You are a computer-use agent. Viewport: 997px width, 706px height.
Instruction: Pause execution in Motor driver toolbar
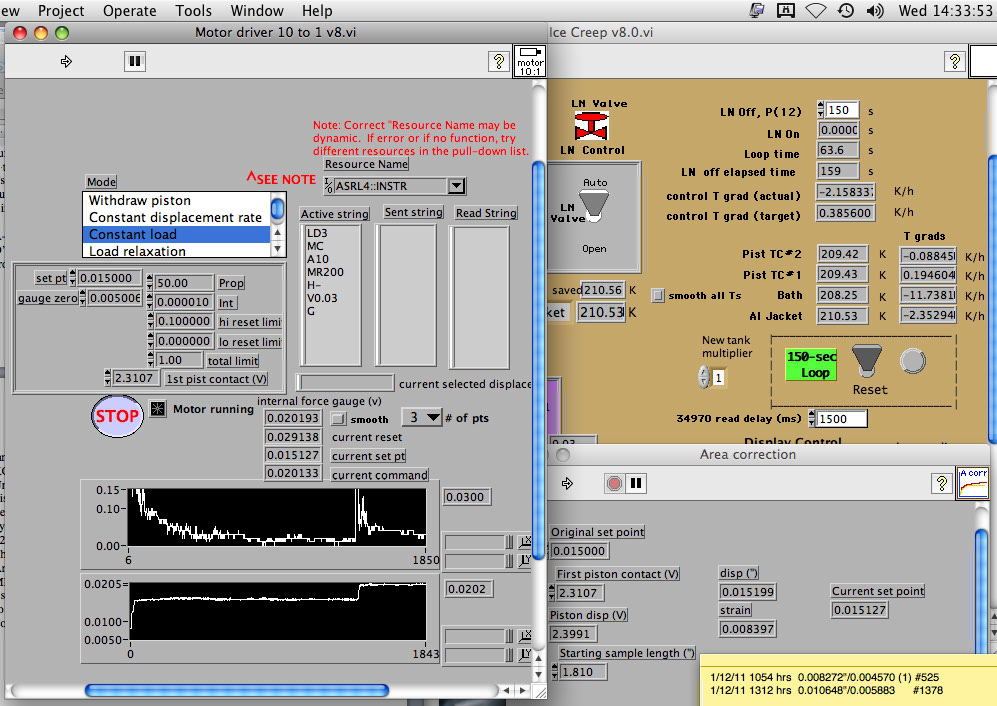click(x=135, y=61)
